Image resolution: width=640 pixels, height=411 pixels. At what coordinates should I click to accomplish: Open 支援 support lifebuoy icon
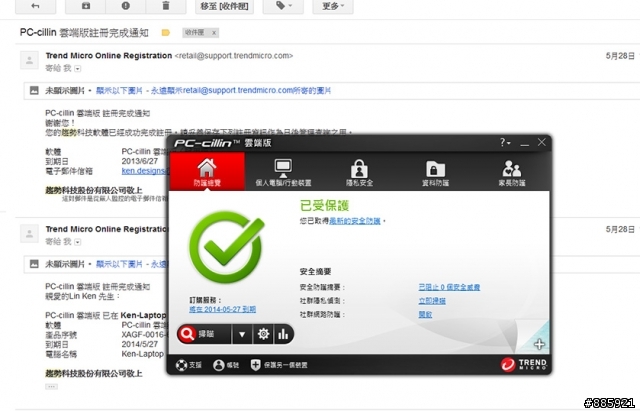[x=189, y=365]
